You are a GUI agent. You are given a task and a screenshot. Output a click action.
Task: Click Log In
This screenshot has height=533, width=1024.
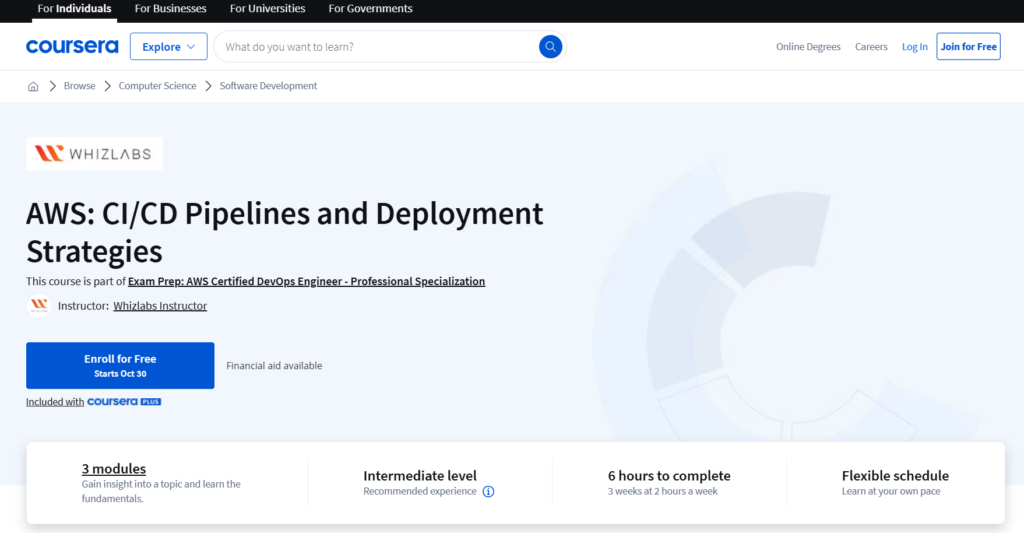914,46
